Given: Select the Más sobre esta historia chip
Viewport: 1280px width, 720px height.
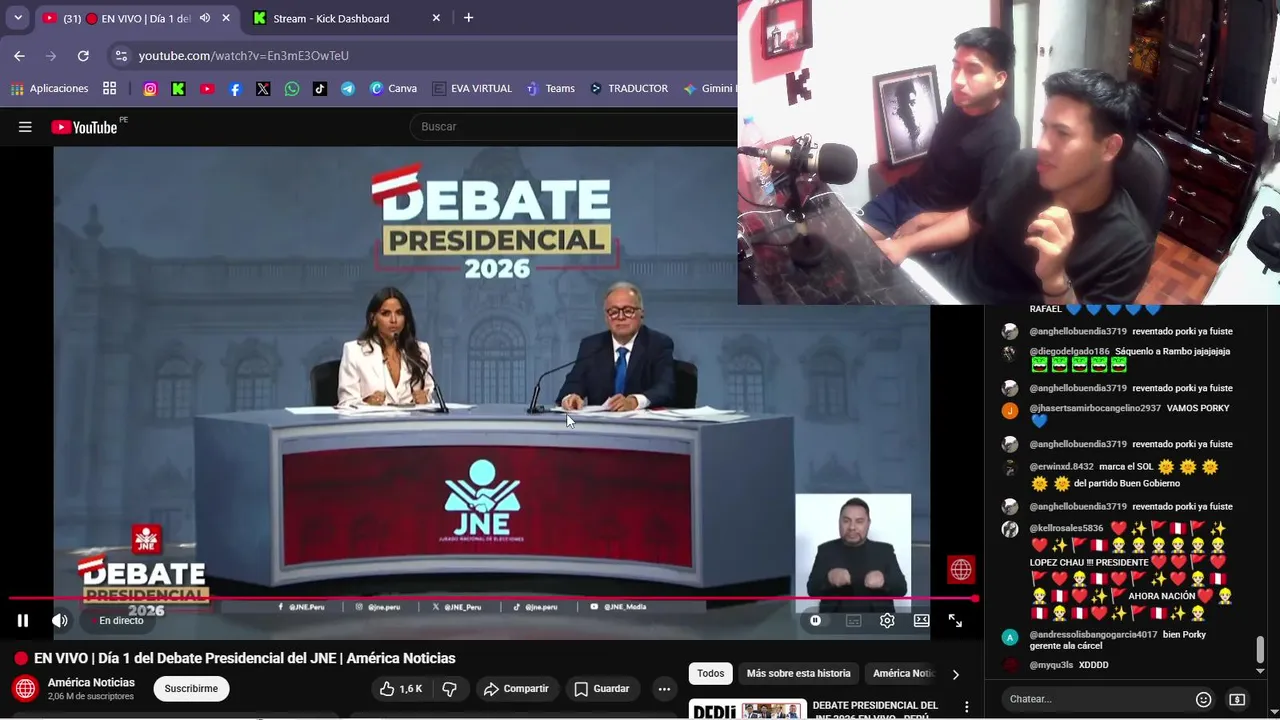Looking at the screenshot, I should pos(799,674).
